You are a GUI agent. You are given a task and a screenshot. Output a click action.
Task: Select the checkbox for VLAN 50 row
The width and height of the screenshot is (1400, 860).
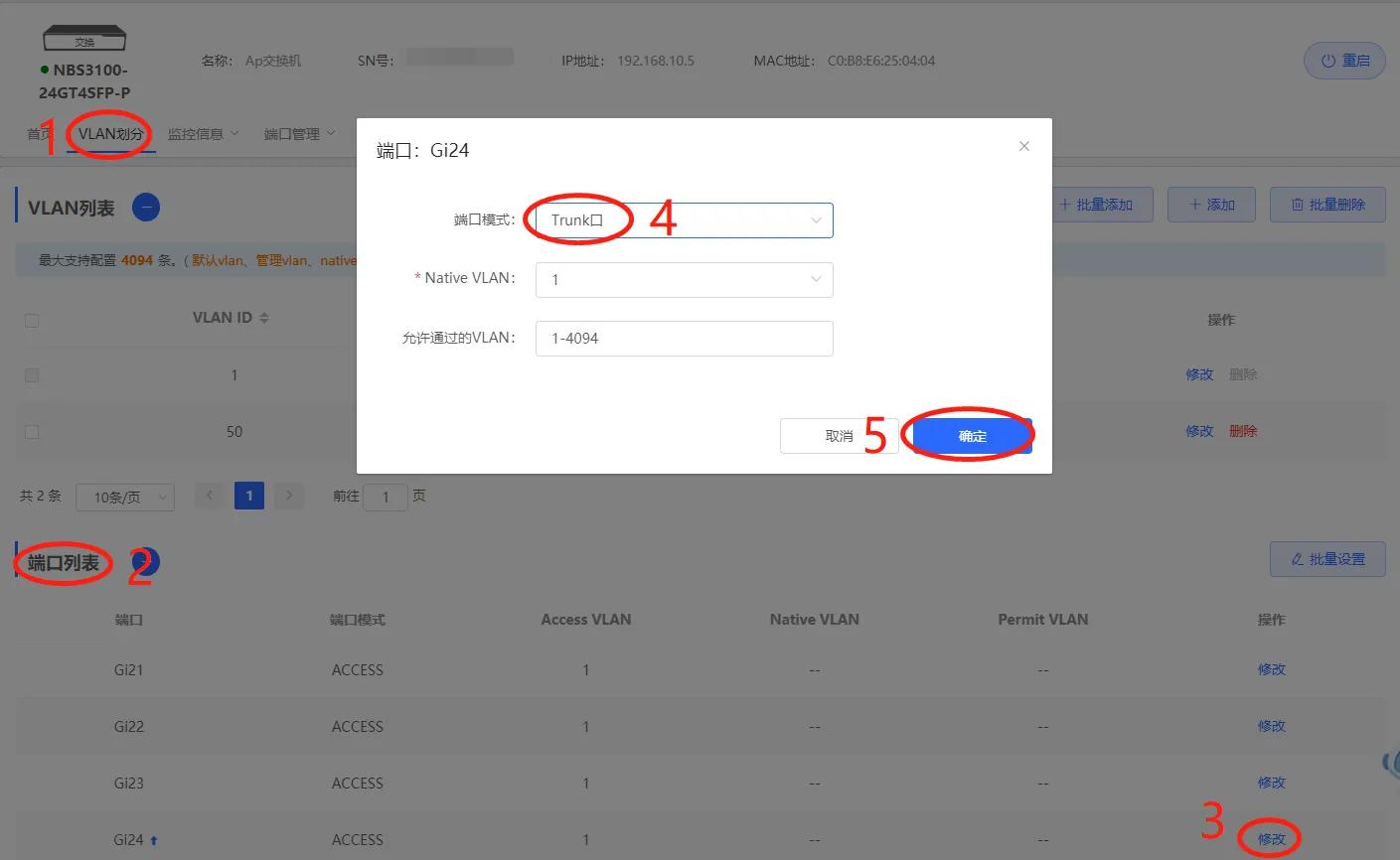tap(31, 431)
